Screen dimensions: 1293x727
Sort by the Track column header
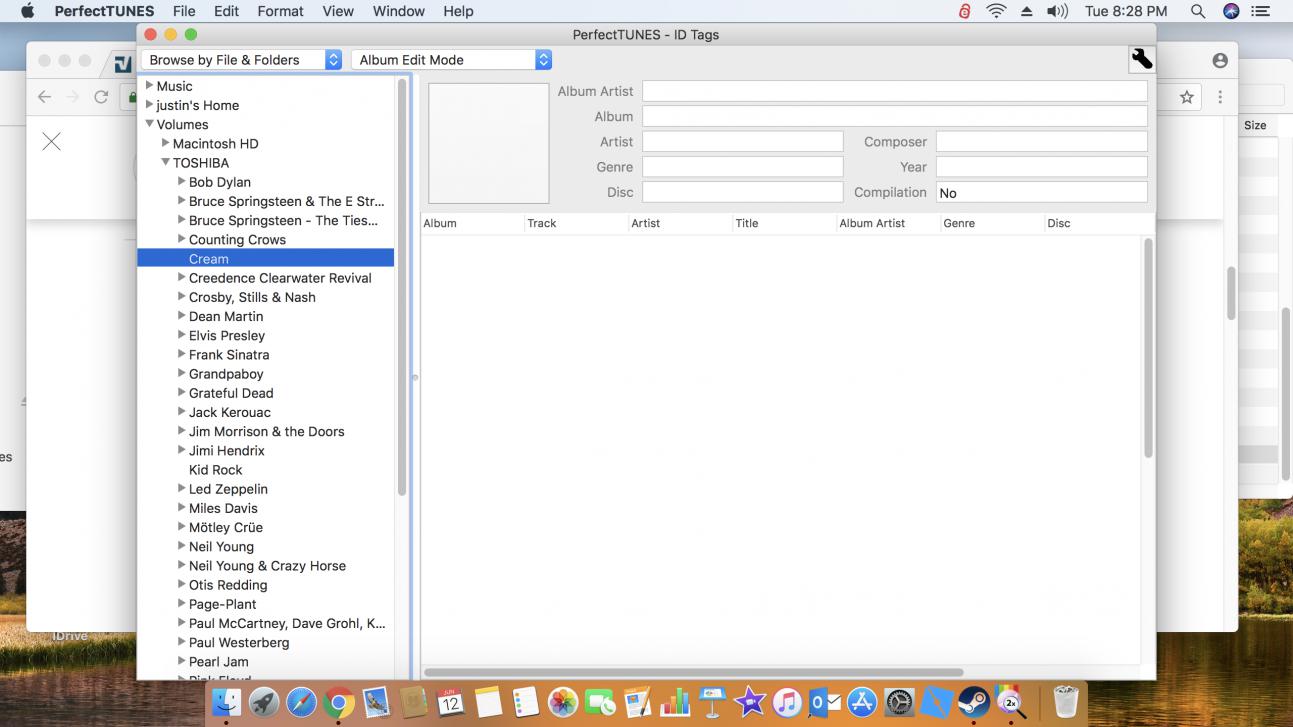point(575,223)
